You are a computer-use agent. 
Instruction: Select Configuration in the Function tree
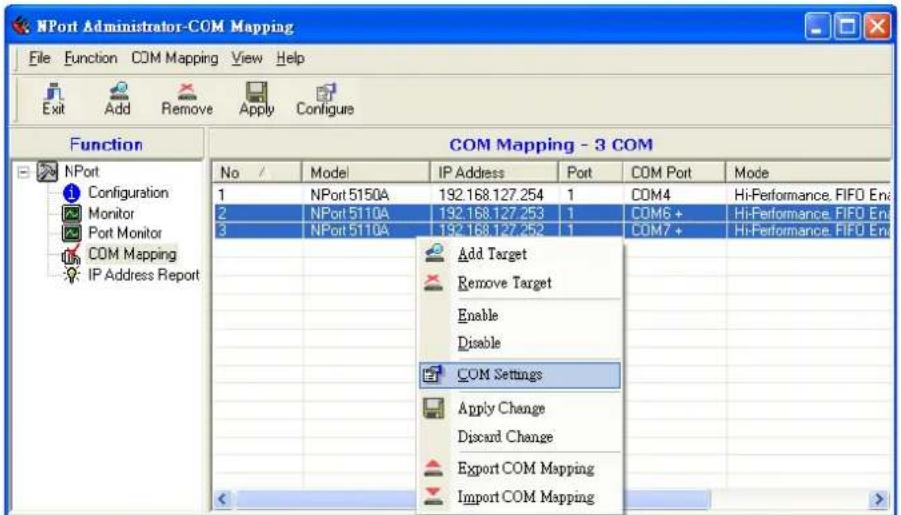pos(128,193)
